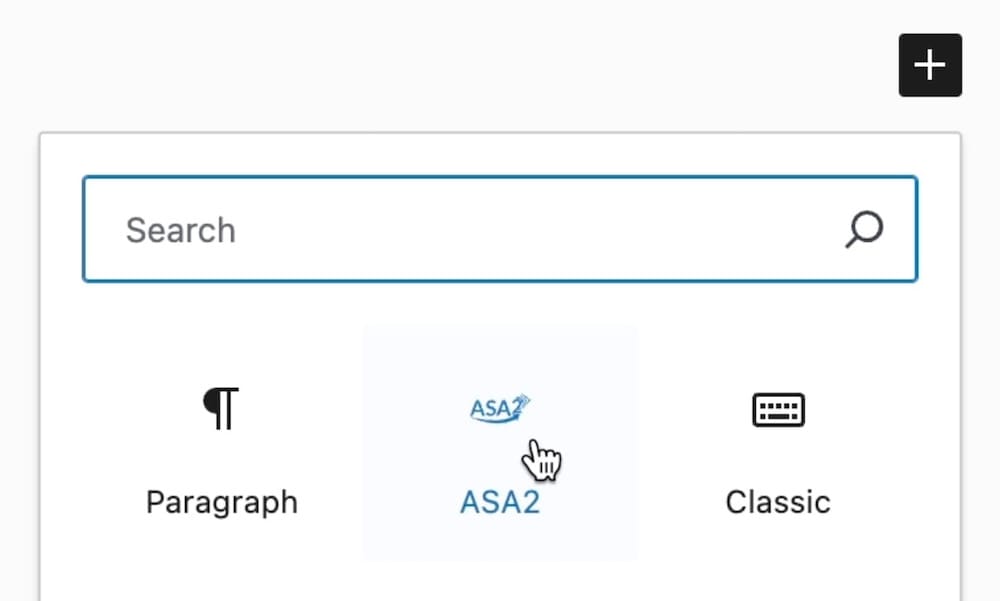Open the block inserter plus icon
The width and height of the screenshot is (1000, 601).
click(930, 64)
